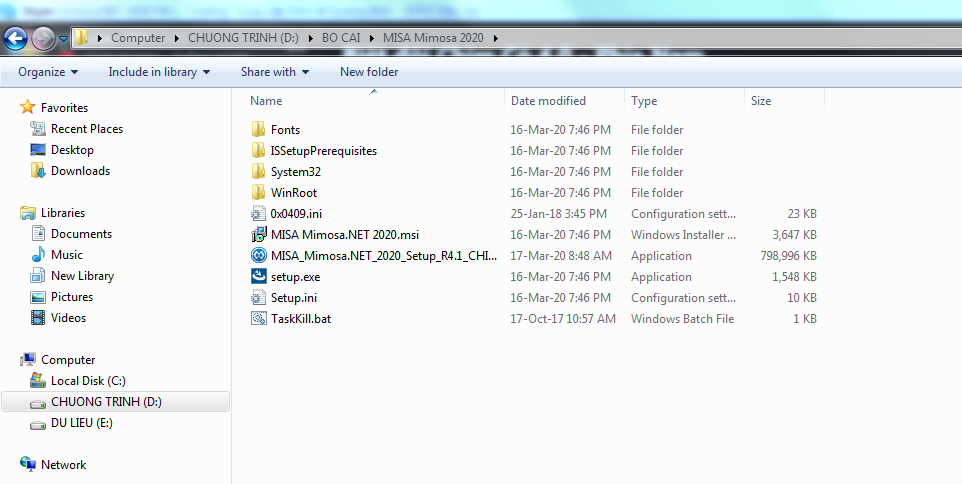This screenshot has height=484, width=962.
Task: Select the WinRoot folder icon
Action: [258, 193]
